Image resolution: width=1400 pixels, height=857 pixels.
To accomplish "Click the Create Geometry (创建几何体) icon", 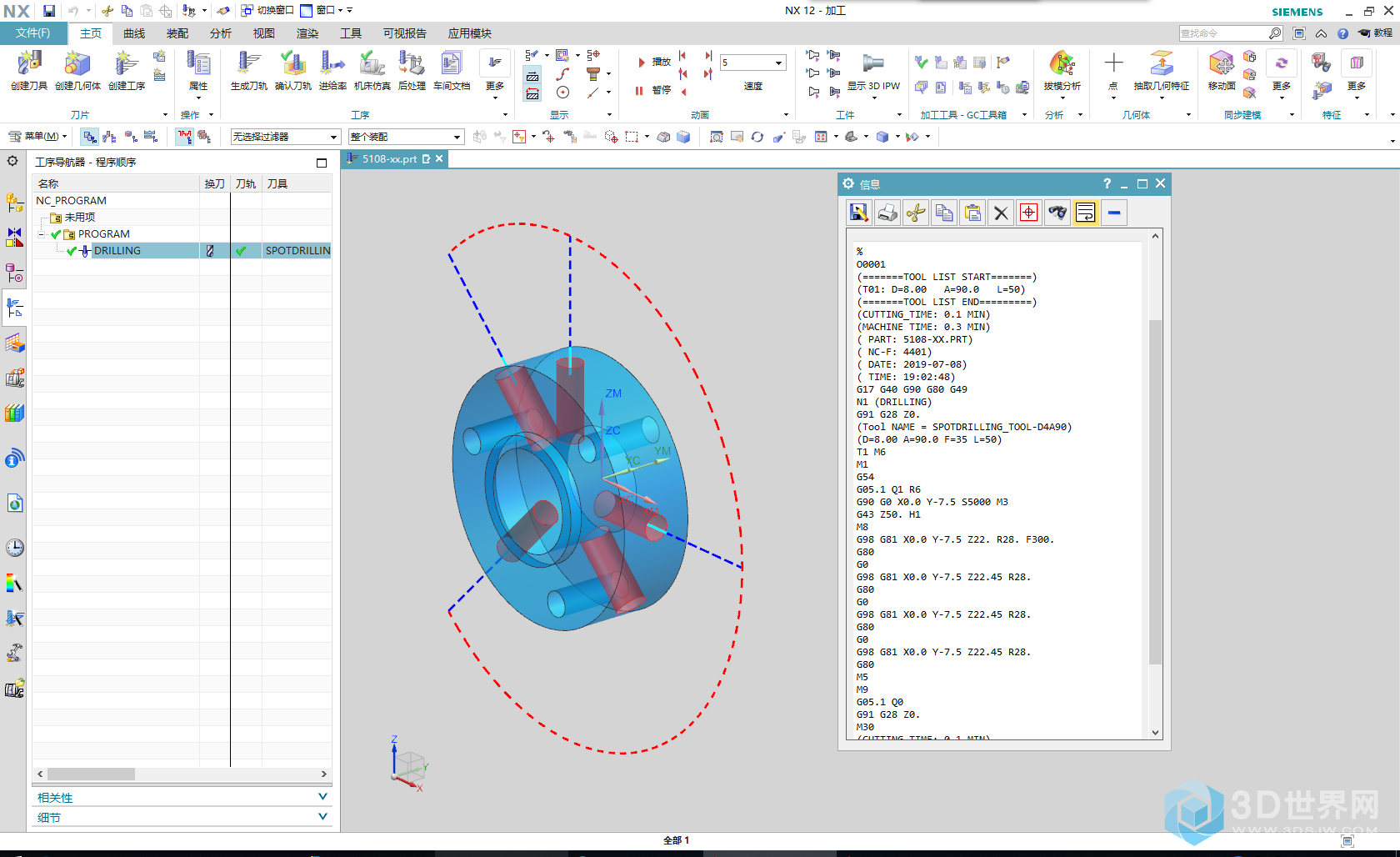I will (x=77, y=64).
